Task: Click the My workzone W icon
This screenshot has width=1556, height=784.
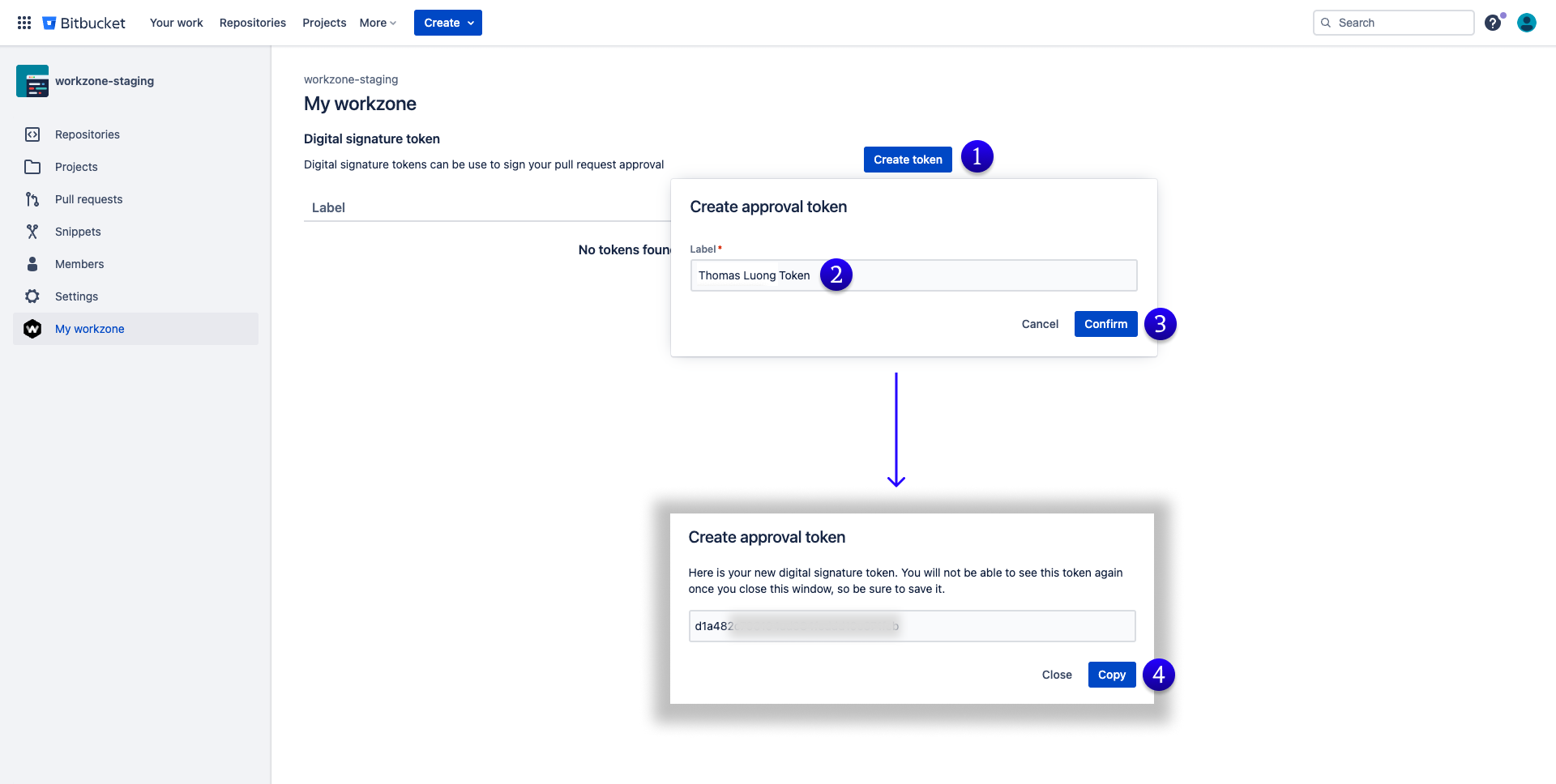Action: coord(32,329)
